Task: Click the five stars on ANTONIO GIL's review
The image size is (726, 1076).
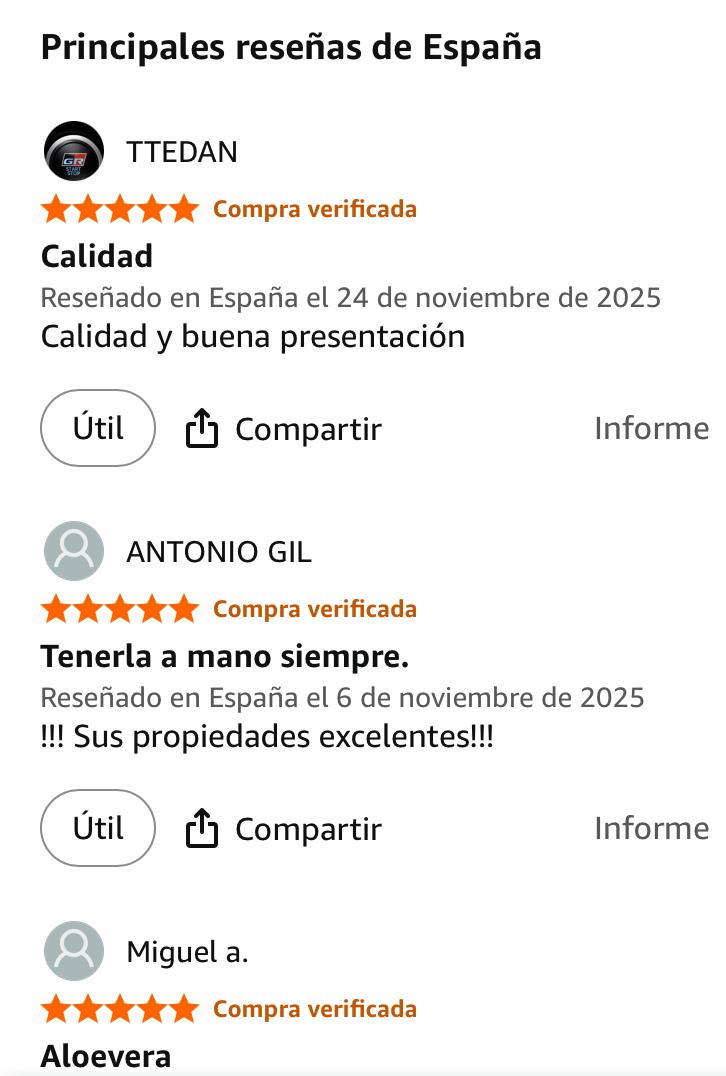Action: tap(120, 609)
